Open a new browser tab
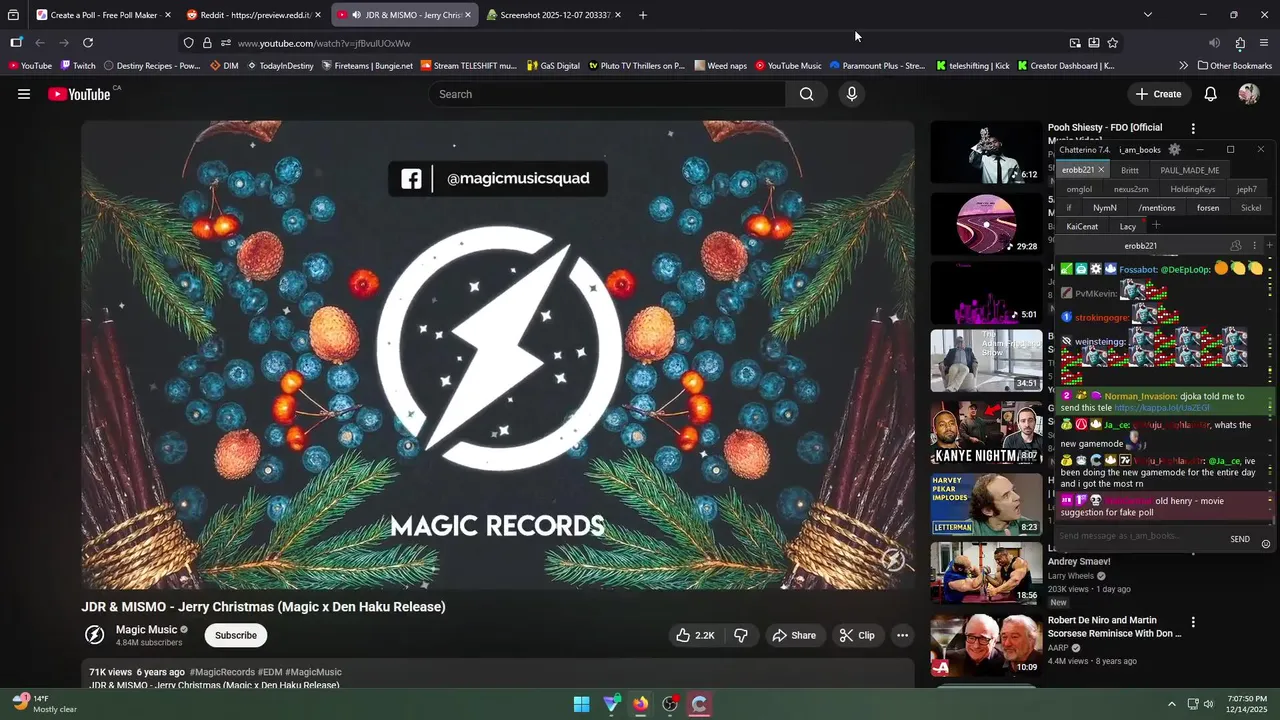The image size is (1280, 720). 643,15
